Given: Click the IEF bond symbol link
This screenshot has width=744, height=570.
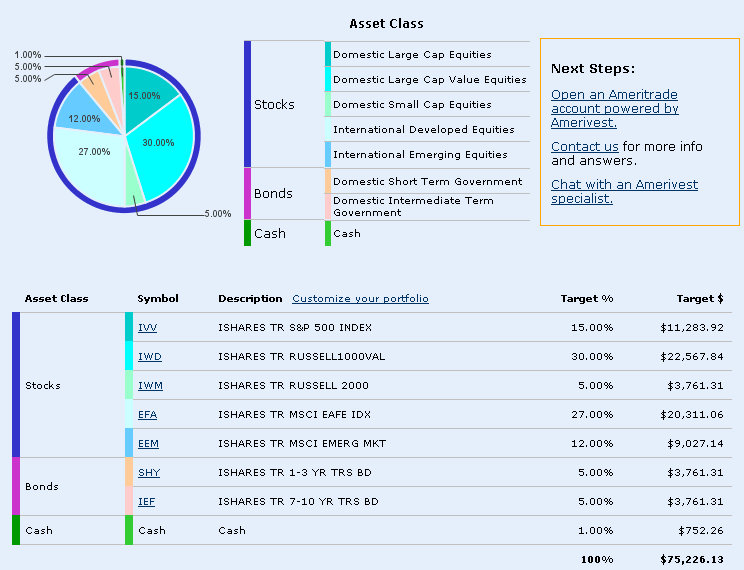Looking at the screenshot, I should point(146,501).
